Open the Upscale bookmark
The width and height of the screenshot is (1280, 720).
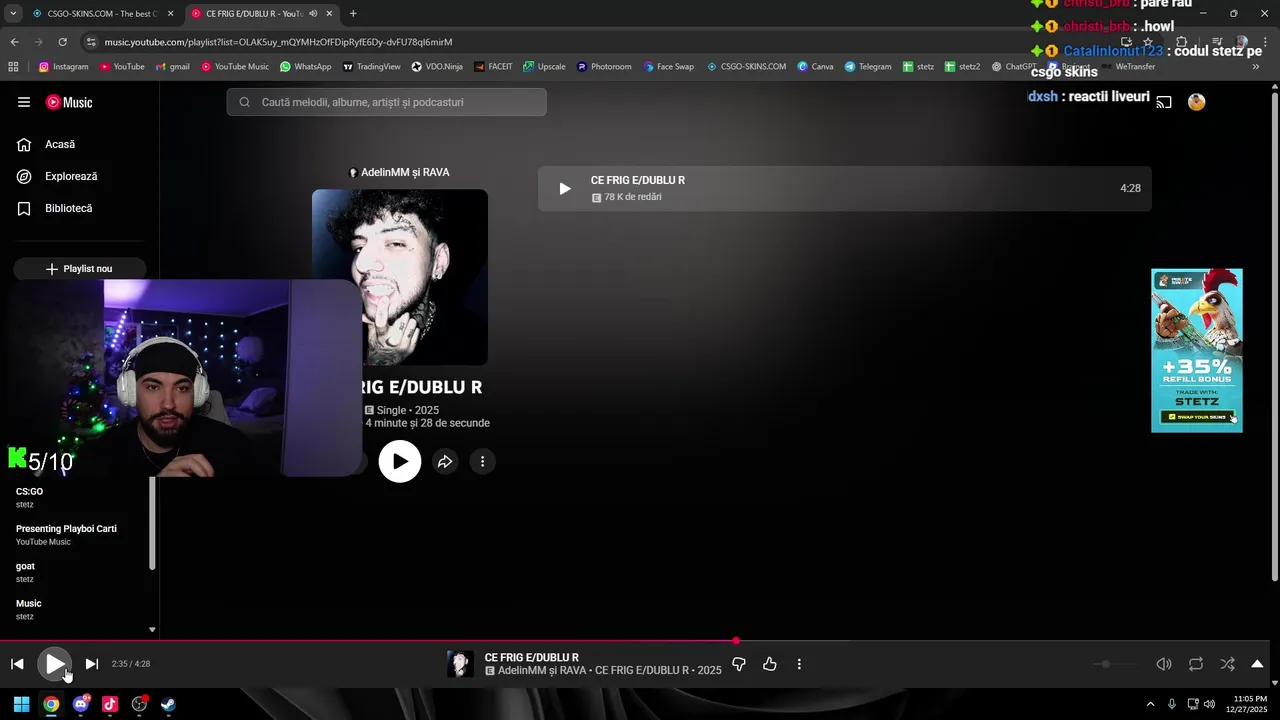[544, 67]
